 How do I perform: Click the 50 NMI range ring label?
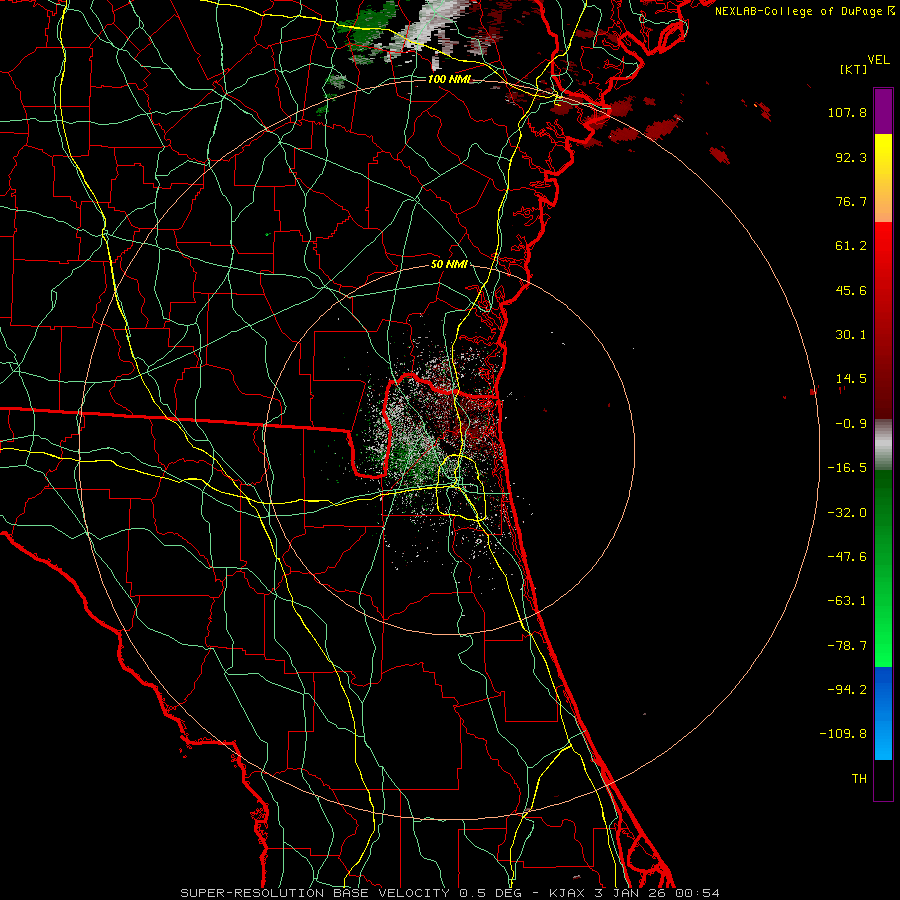[449, 265]
